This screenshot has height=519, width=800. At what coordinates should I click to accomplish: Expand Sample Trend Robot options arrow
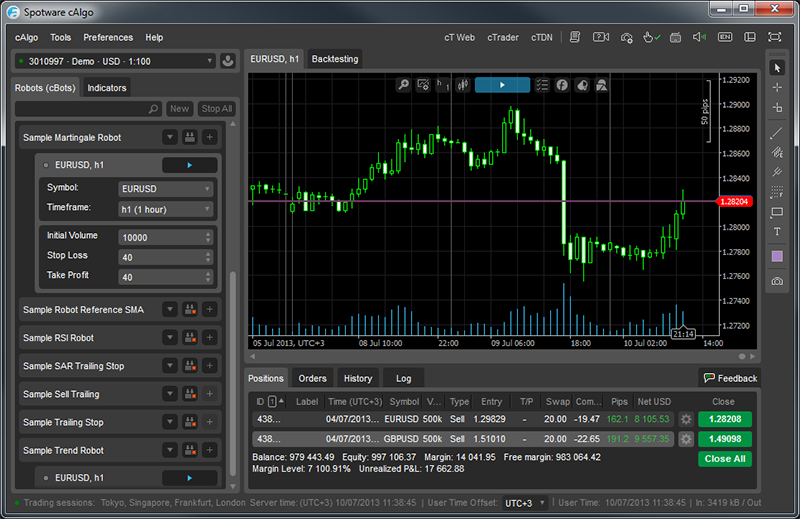(x=170, y=450)
